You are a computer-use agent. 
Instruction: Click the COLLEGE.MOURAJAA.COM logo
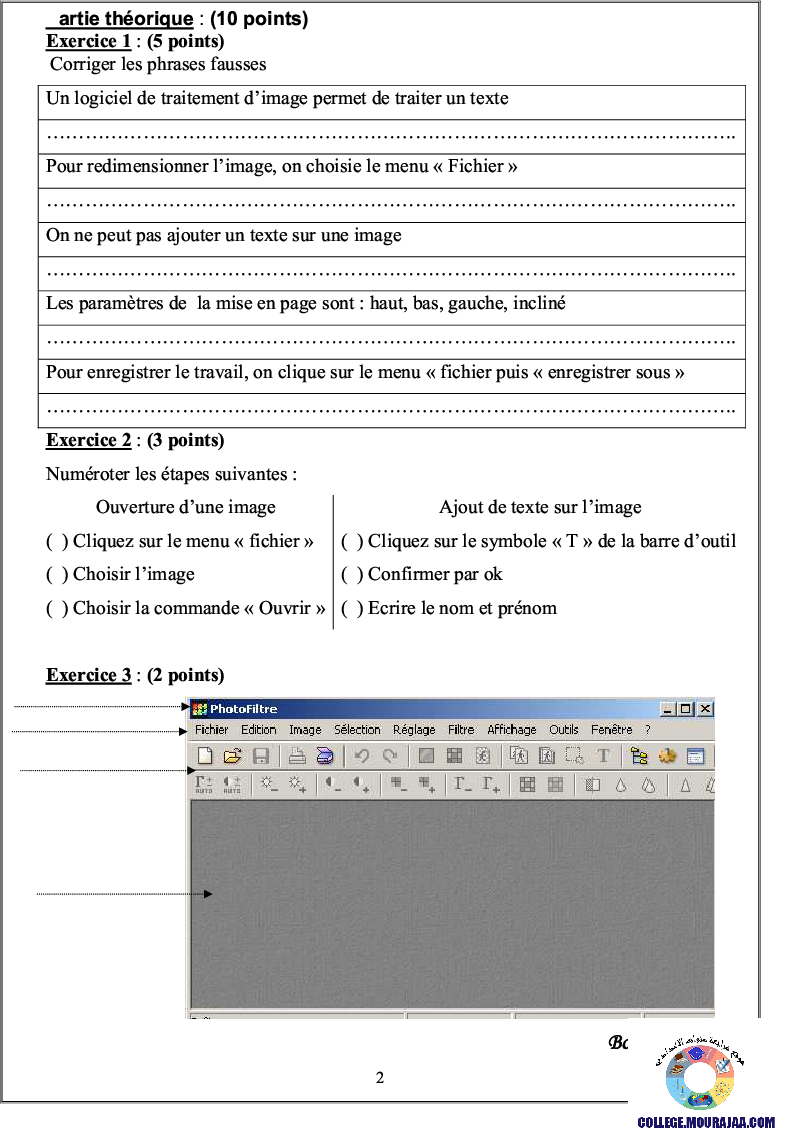click(x=706, y=1078)
